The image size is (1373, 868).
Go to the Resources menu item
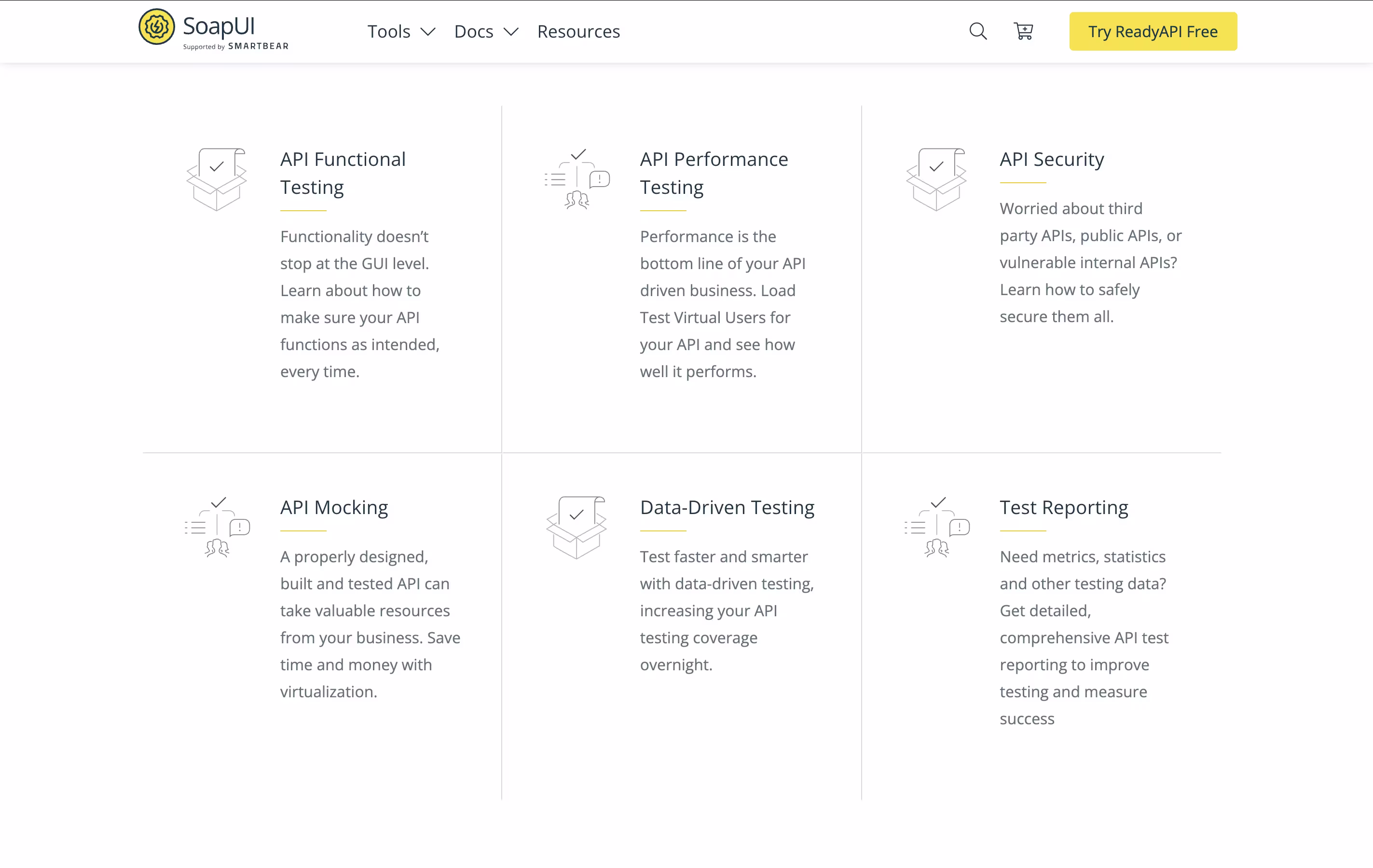click(x=578, y=32)
